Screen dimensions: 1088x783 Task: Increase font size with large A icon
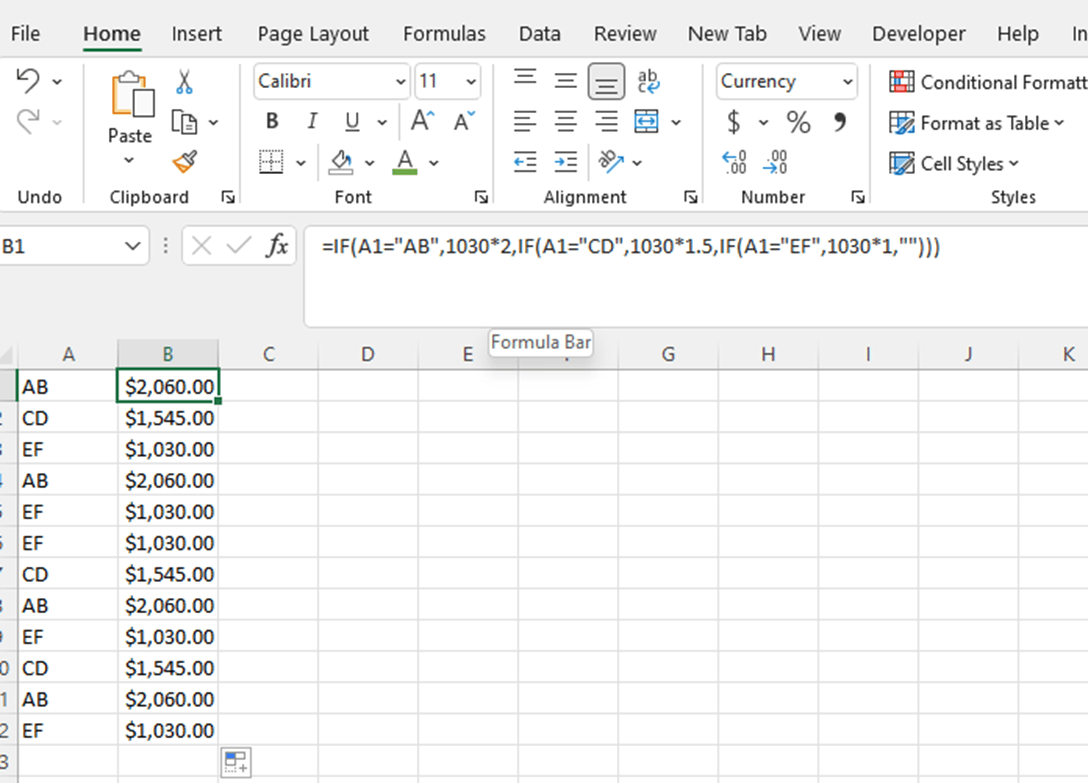[x=423, y=121]
